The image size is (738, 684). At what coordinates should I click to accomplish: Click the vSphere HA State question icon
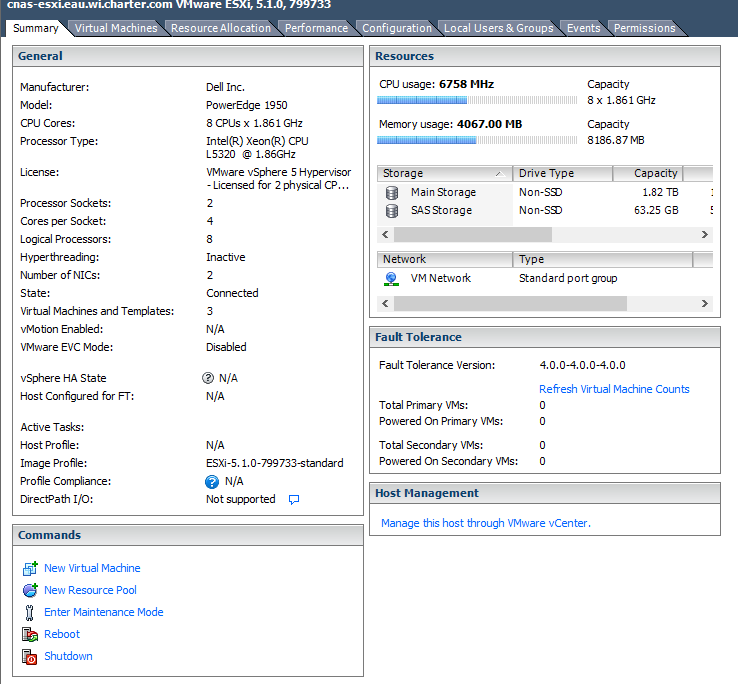pos(208,378)
